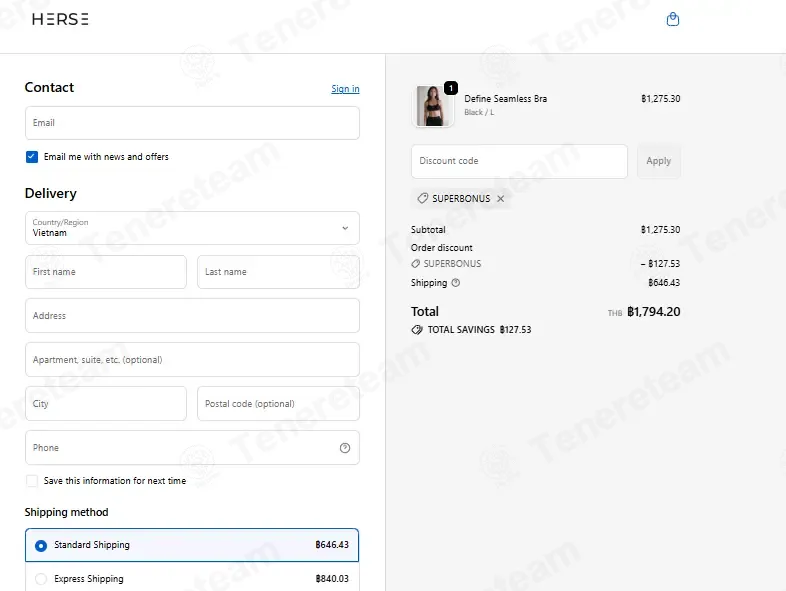The height and width of the screenshot is (591, 786).
Task: Select Express Shipping option
Action: pyautogui.click(x=192, y=578)
